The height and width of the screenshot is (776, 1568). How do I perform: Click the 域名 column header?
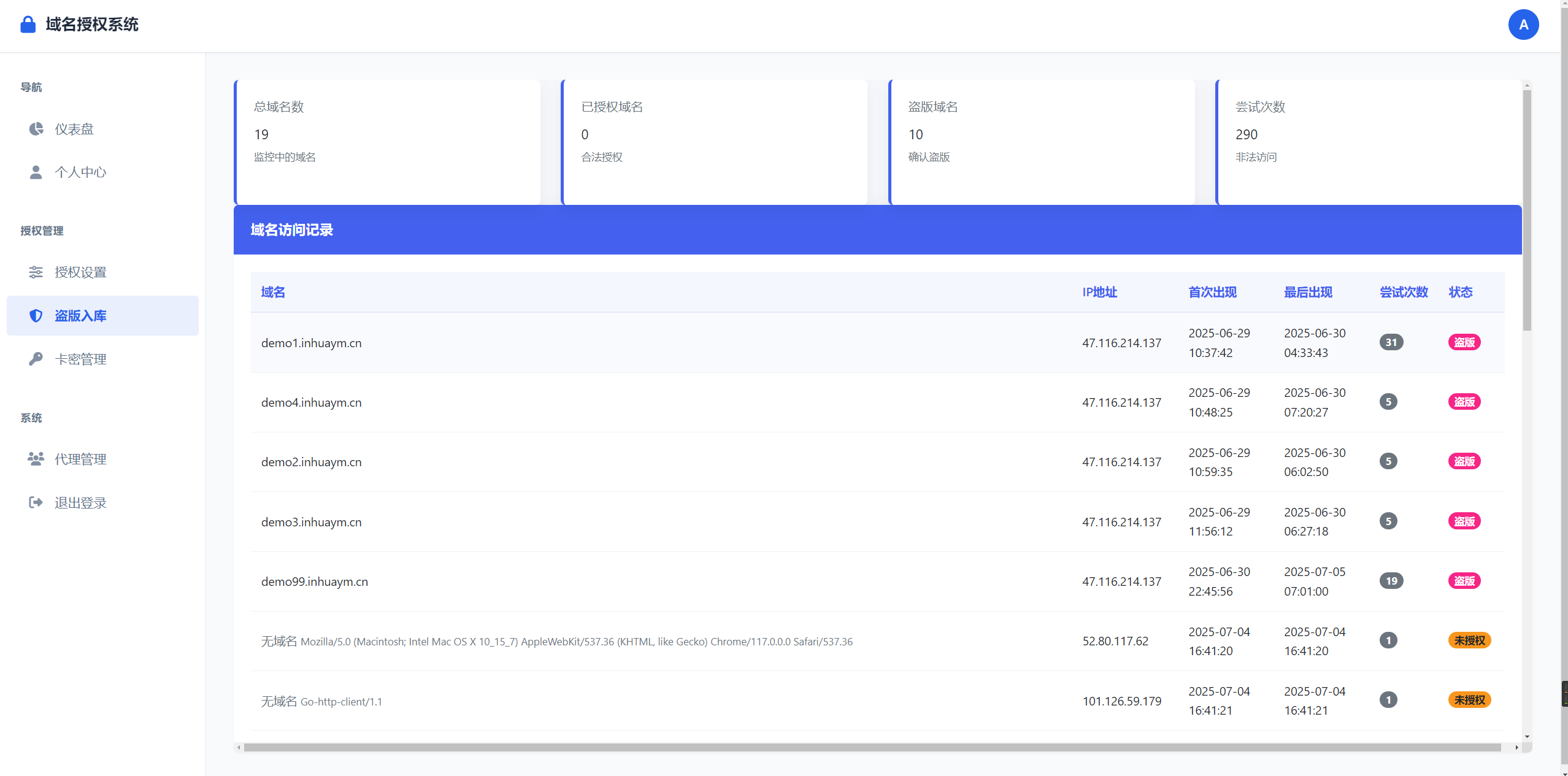point(273,292)
